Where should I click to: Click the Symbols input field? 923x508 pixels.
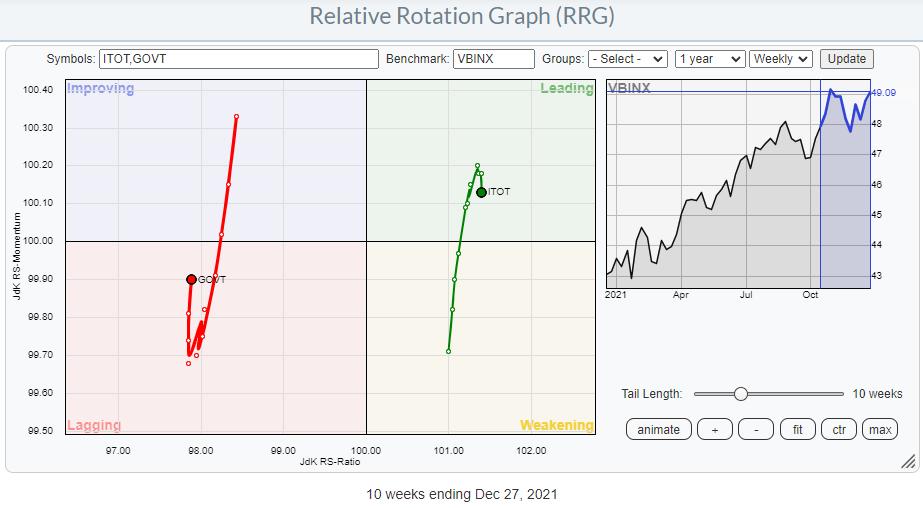coord(238,59)
